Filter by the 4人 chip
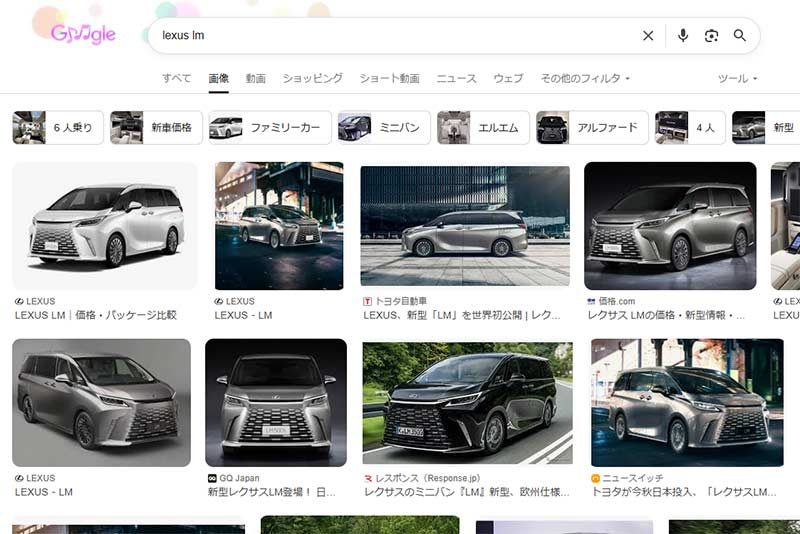The height and width of the screenshot is (534, 800). pyautogui.click(x=690, y=128)
